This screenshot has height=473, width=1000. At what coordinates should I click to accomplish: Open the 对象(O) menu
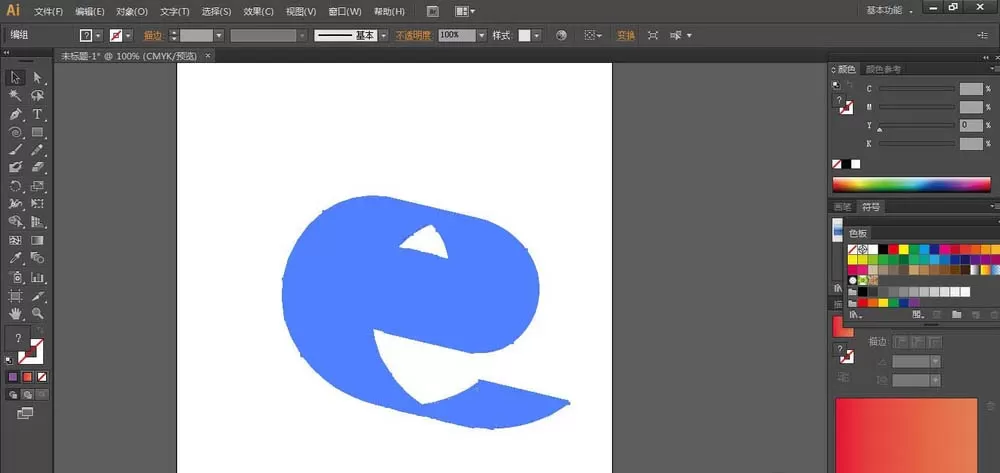[132, 11]
